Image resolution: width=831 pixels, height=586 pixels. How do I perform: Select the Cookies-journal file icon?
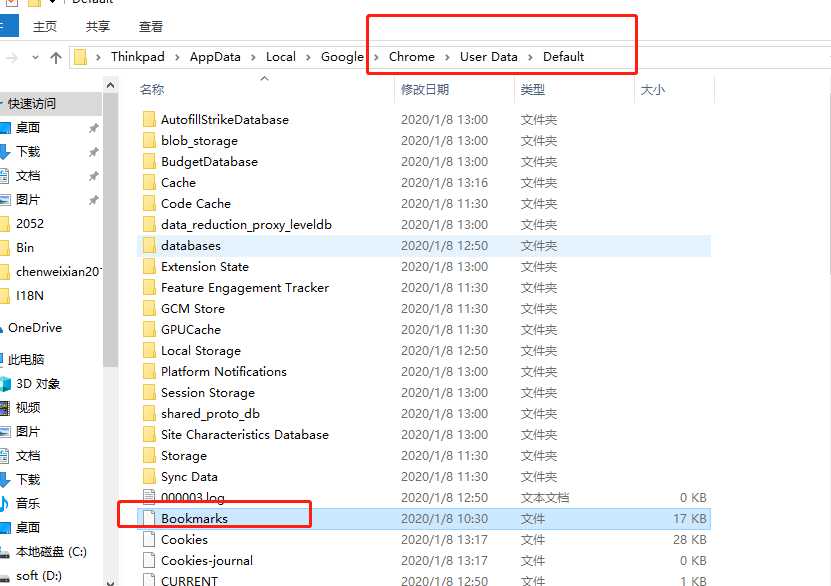click(149, 561)
